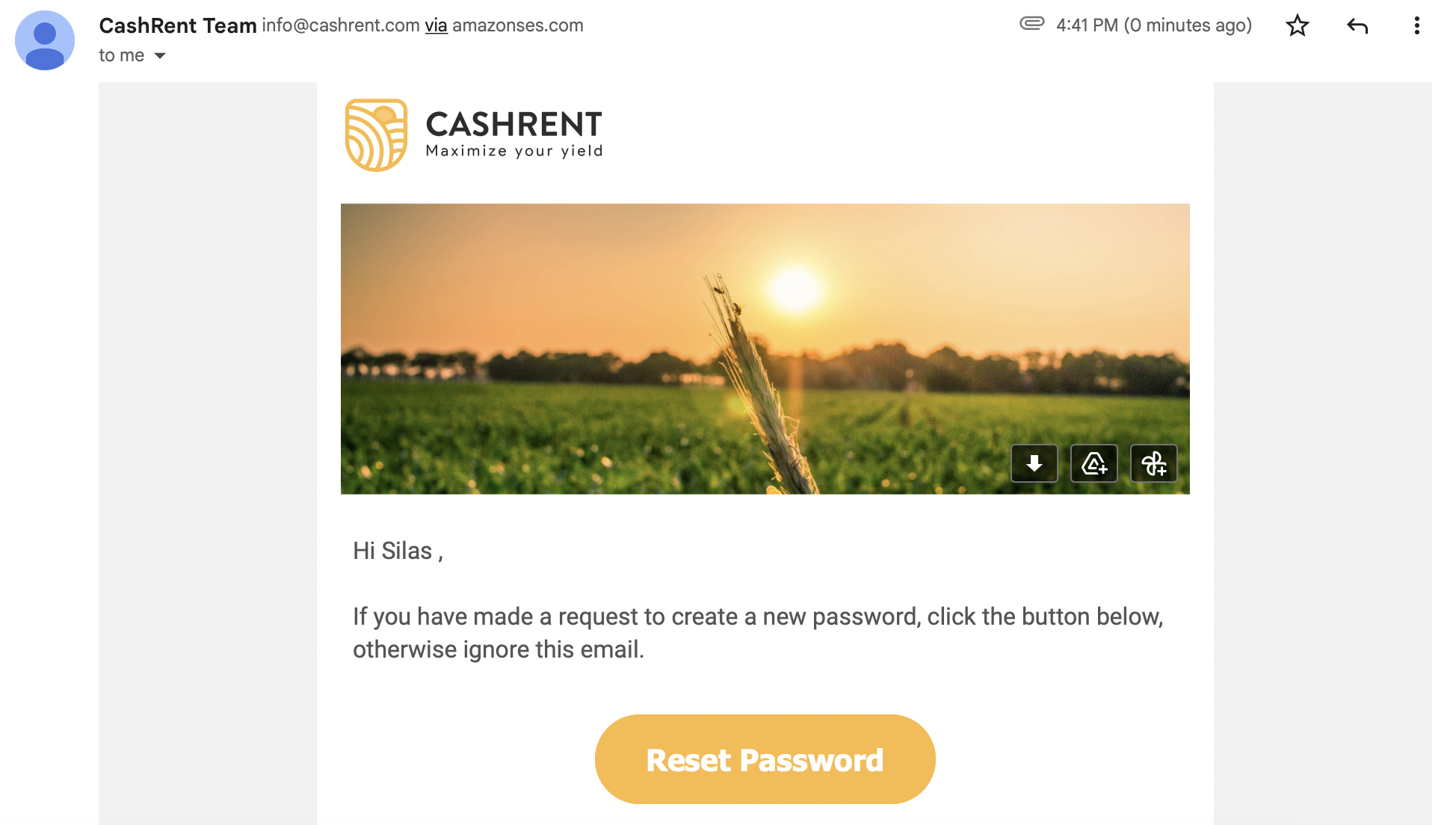Click the info@cashrent.com sender address

point(341,25)
